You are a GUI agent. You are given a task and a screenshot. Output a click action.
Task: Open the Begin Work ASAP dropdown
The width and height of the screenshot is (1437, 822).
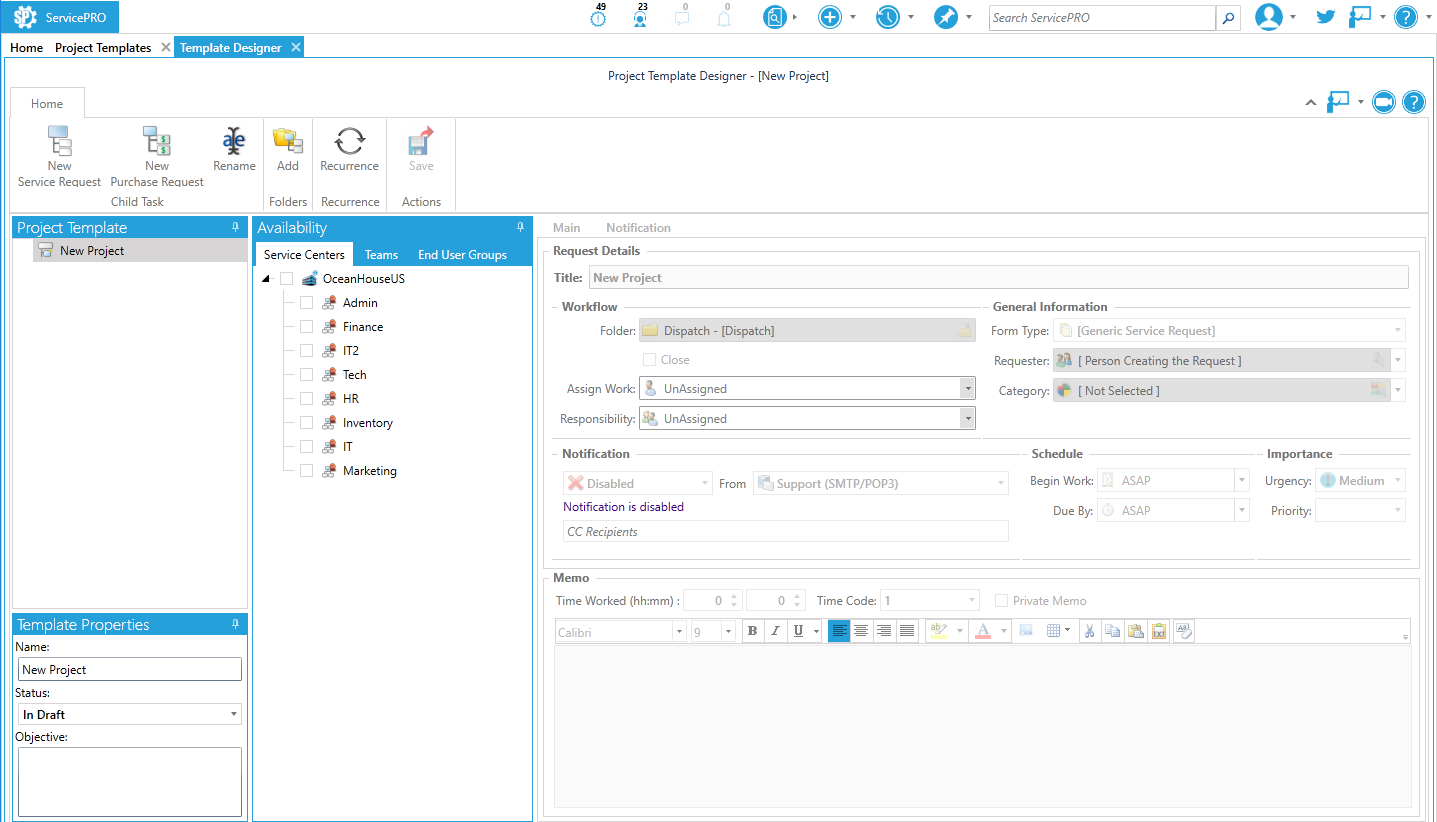coord(1242,481)
